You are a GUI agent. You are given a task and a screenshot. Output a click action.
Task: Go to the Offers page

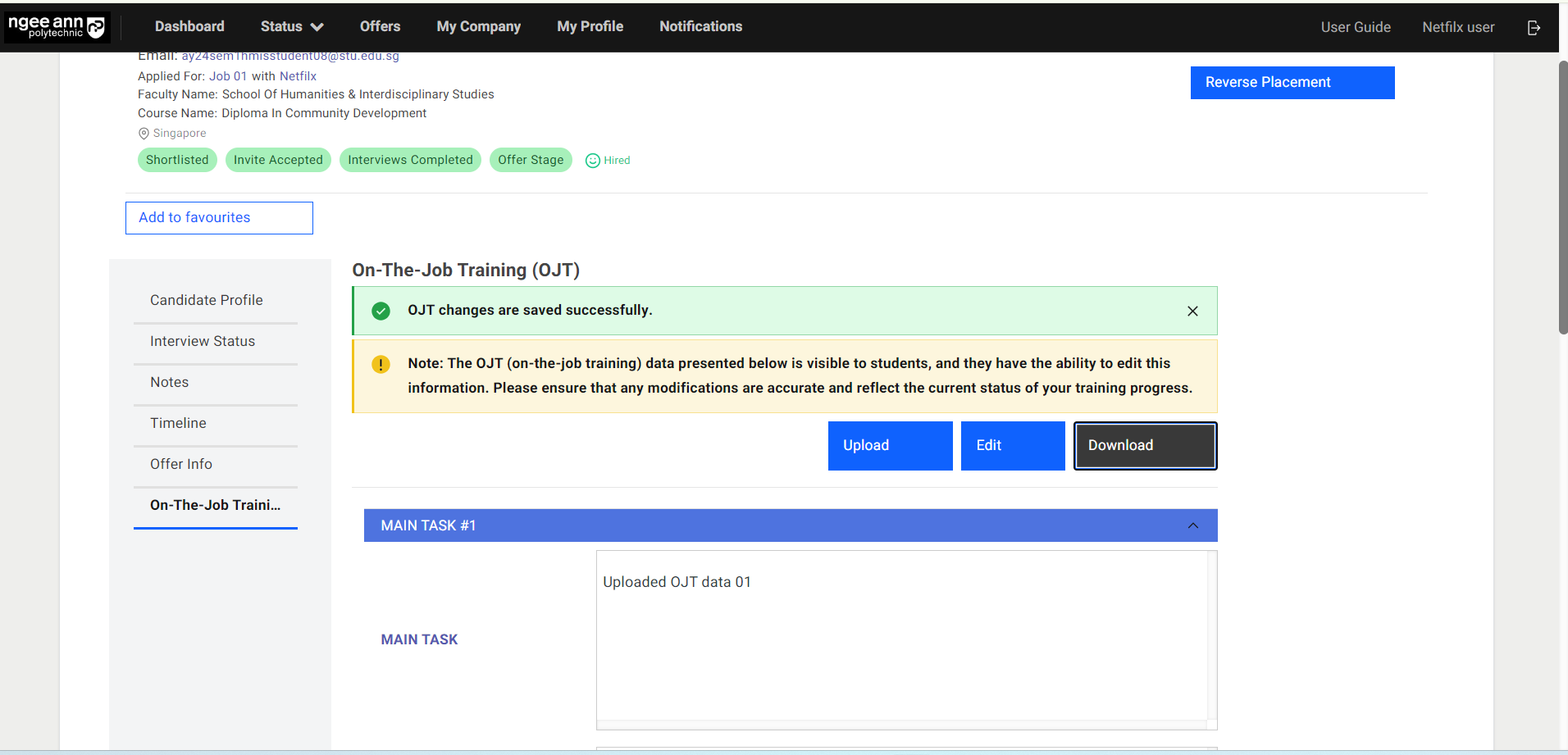pos(380,26)
